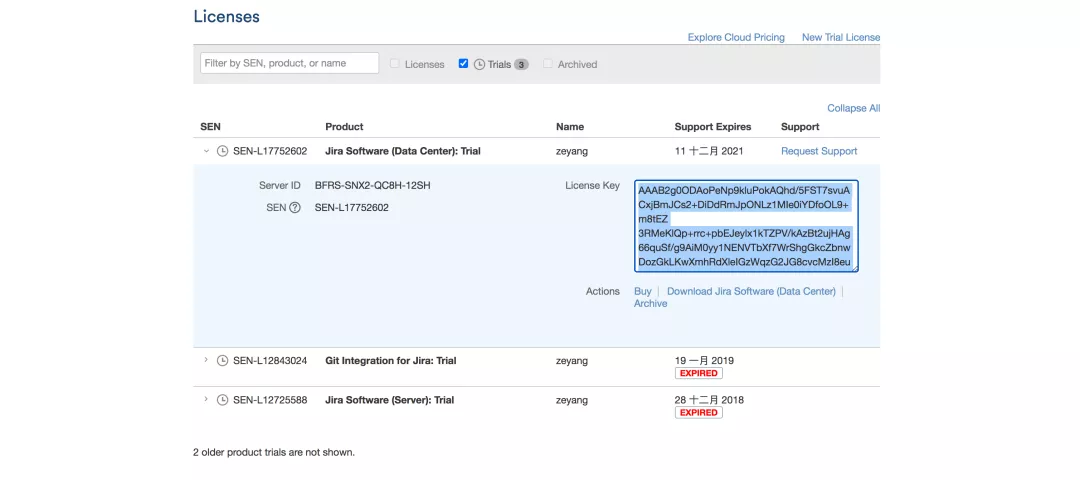Expand the Git Integration for Jira trial row

206,359
